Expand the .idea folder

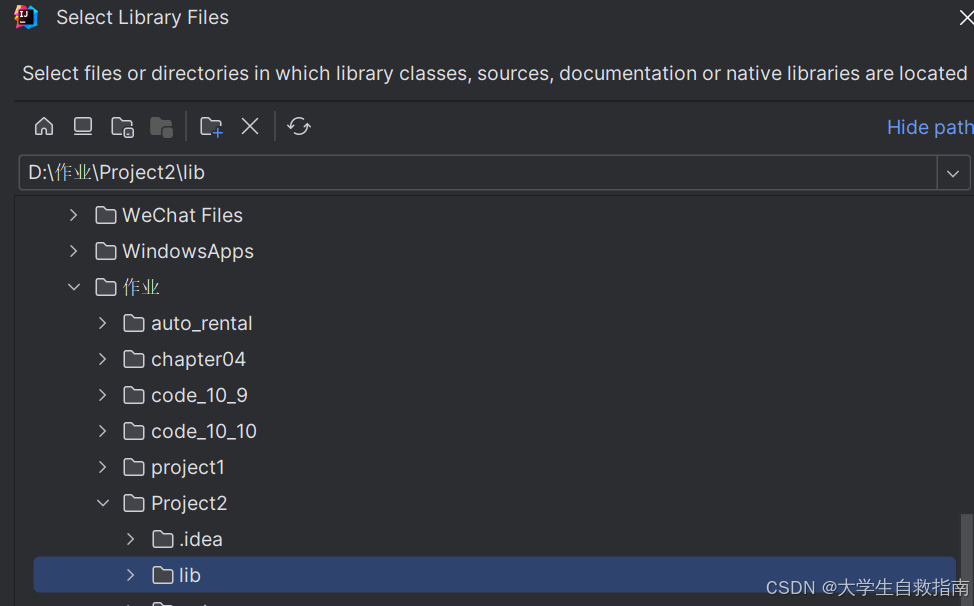tap(130, 540)
